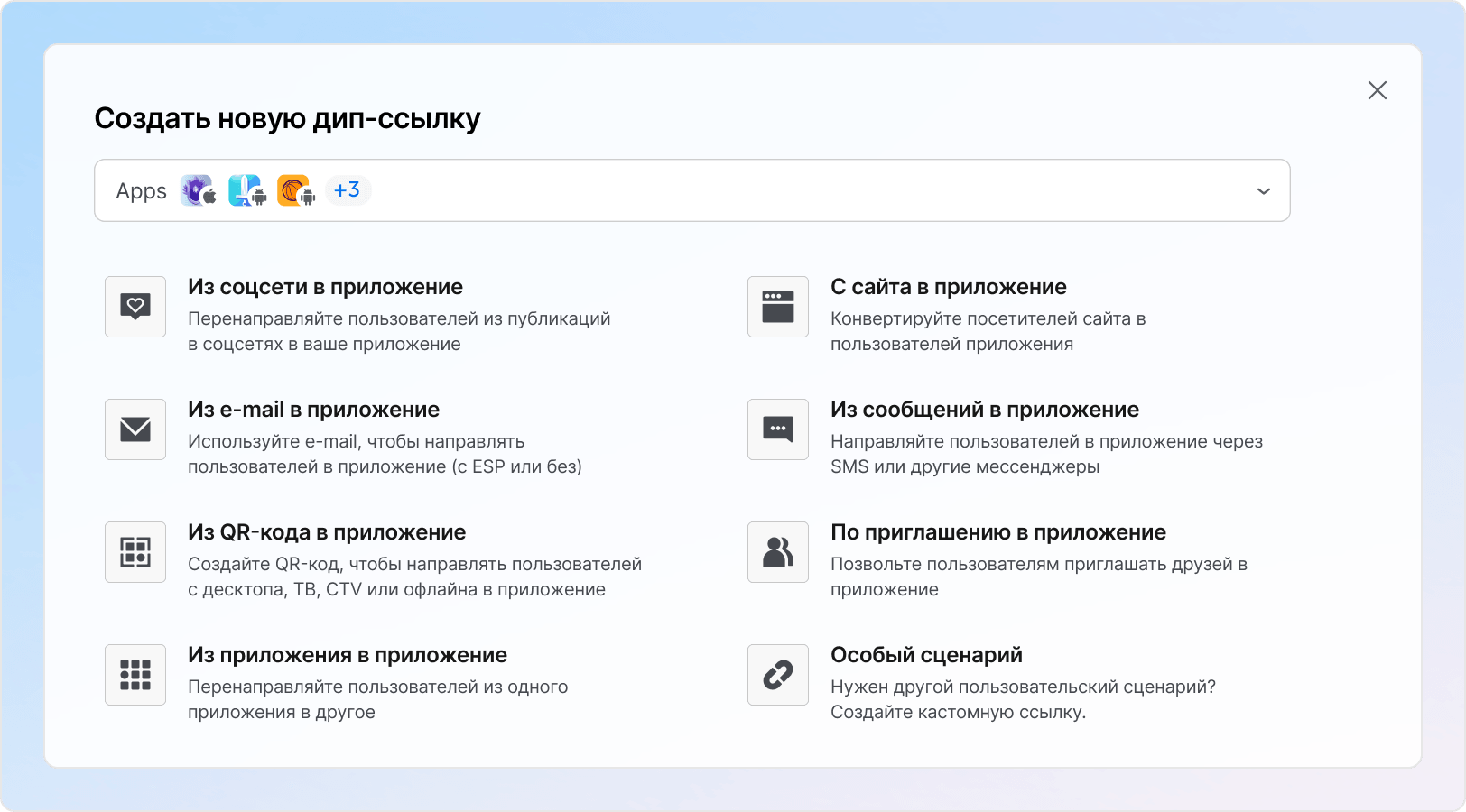Click description 'Используйте e-mail, чтобы направлять'
Image resolution: width=1466 pixels, height=812 pixels.
[x=357, y=441]
